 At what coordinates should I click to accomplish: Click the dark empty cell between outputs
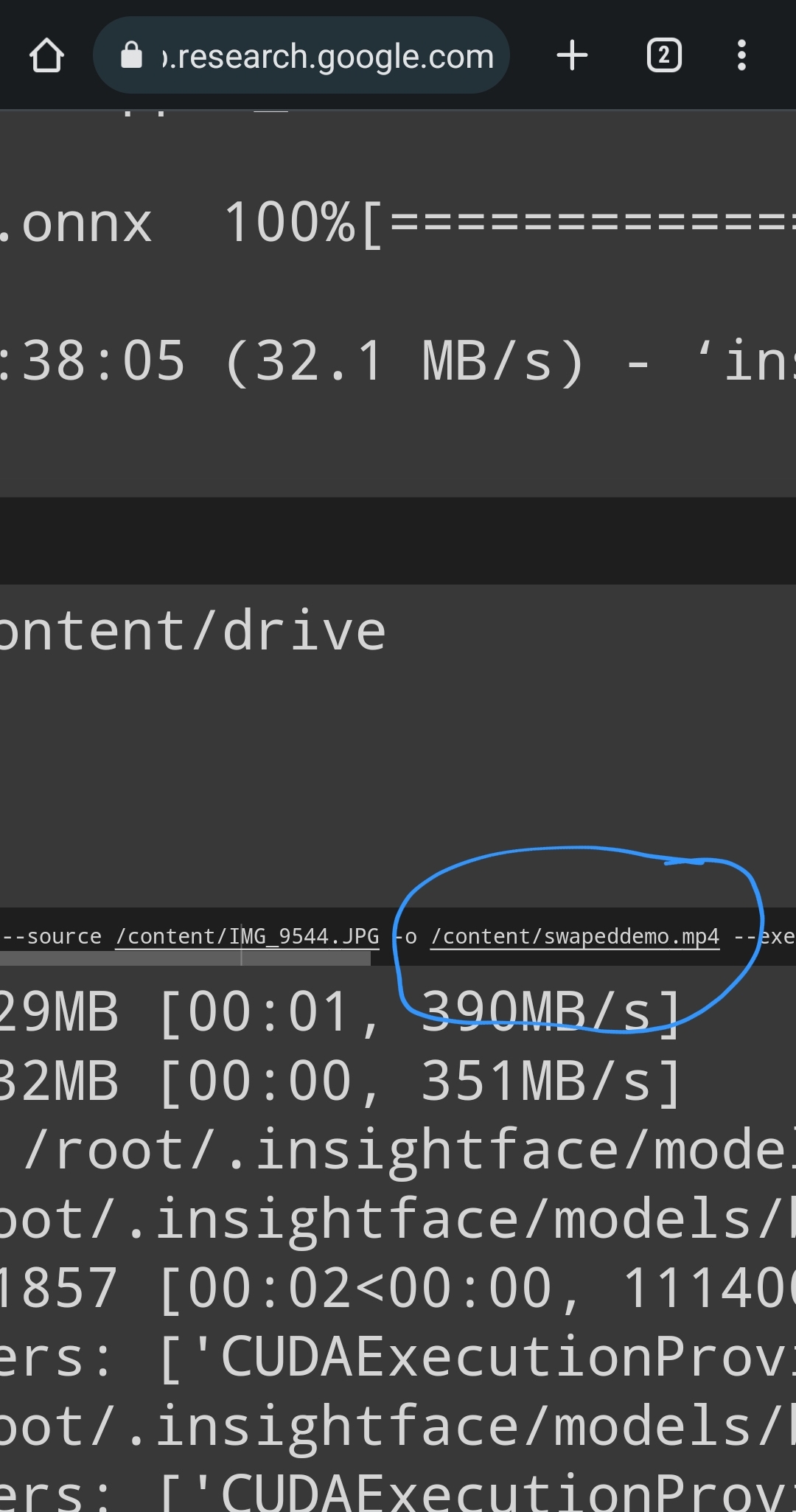pyautogui.click(x=398, y=540)
